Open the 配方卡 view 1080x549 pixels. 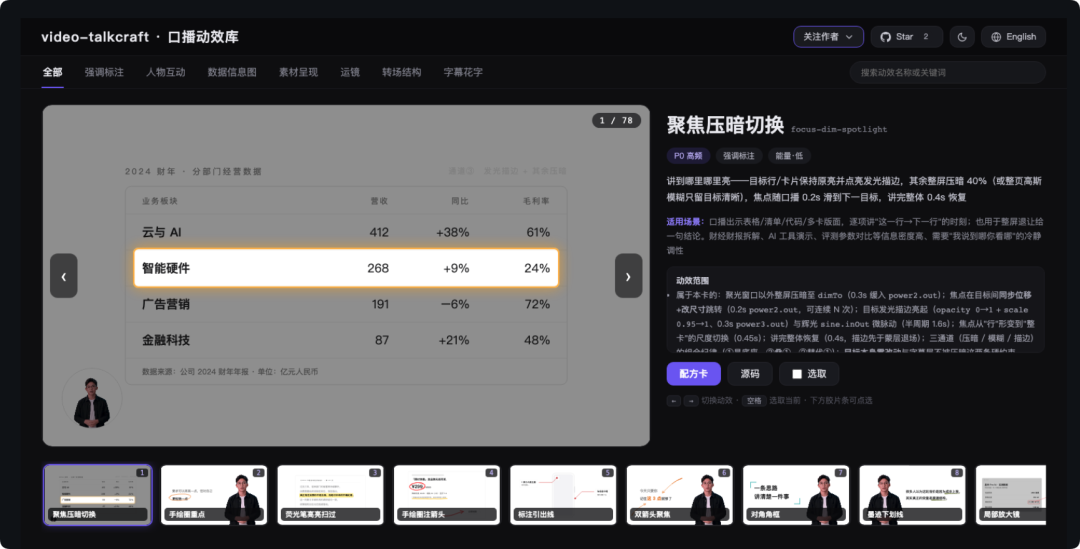(694, 373)
